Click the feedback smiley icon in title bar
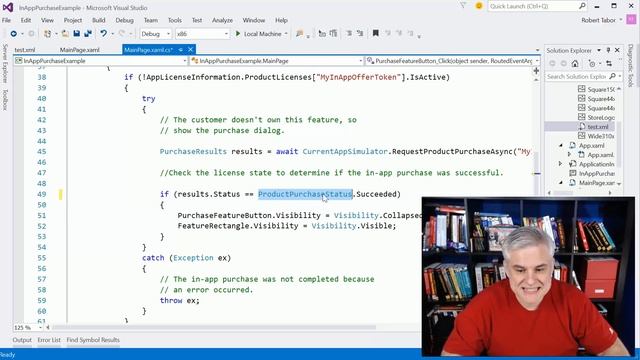Viewport: 640px width, 360px height. (x=479, y=6)
